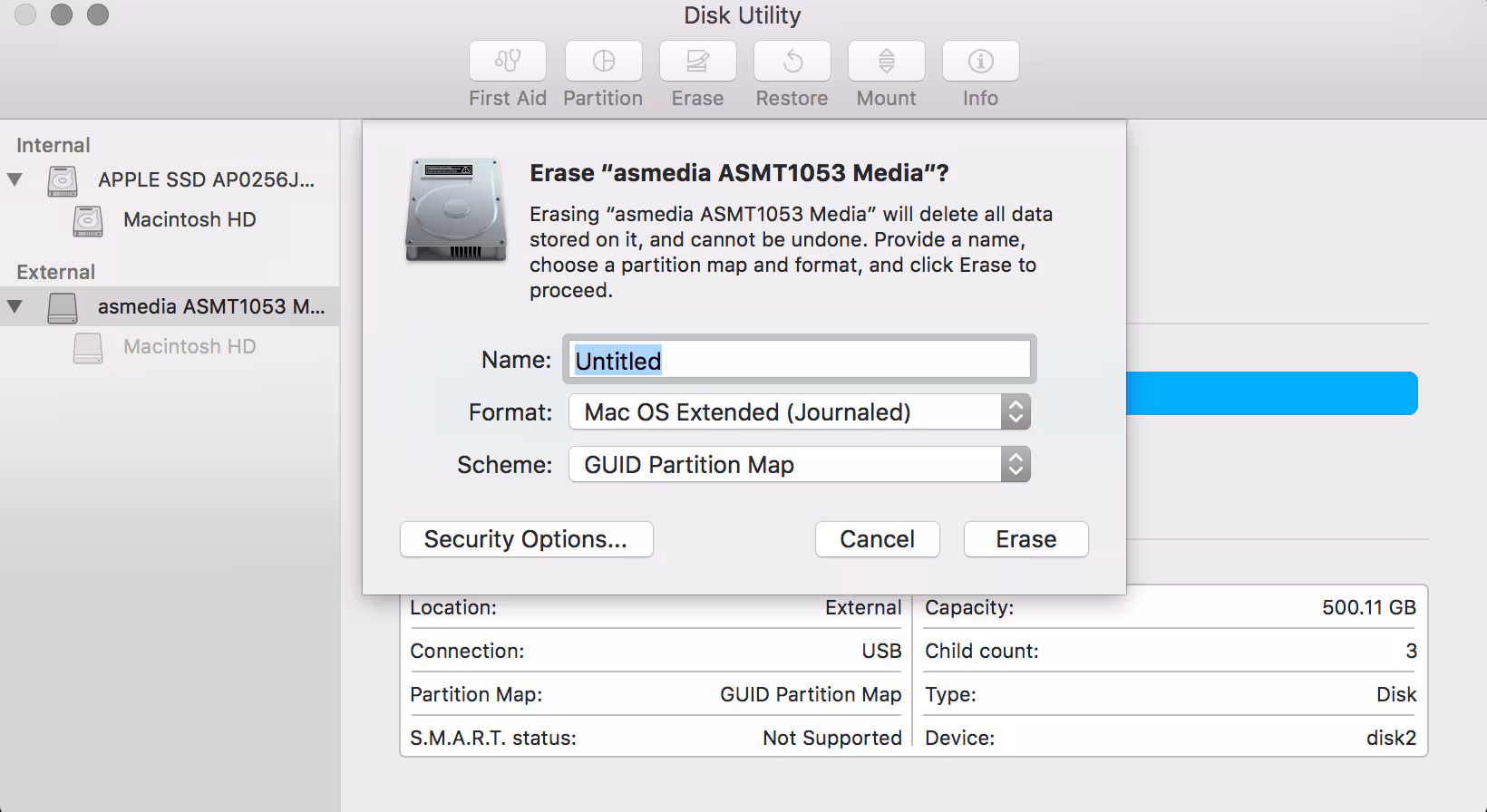This screenshot has height=812, width=1487.
Task: Open Security Options dialog
Action: (526, 539)
